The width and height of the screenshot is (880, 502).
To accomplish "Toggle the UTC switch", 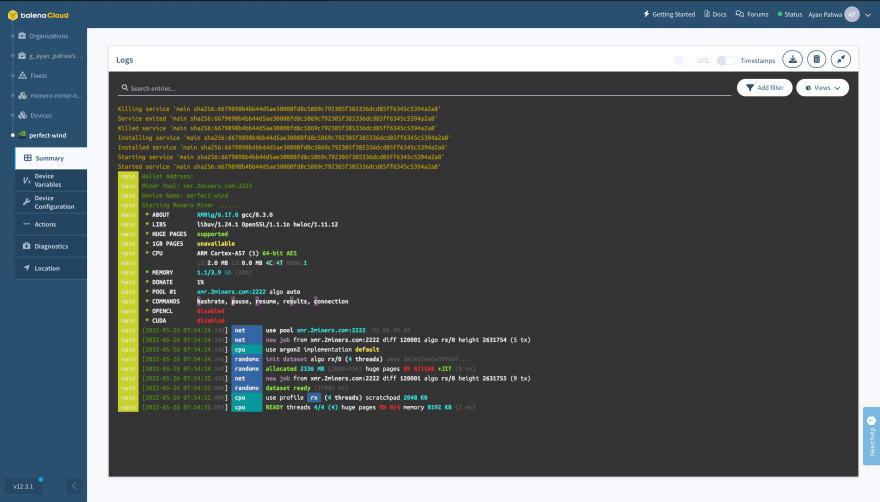I will [x=683, y=61].
